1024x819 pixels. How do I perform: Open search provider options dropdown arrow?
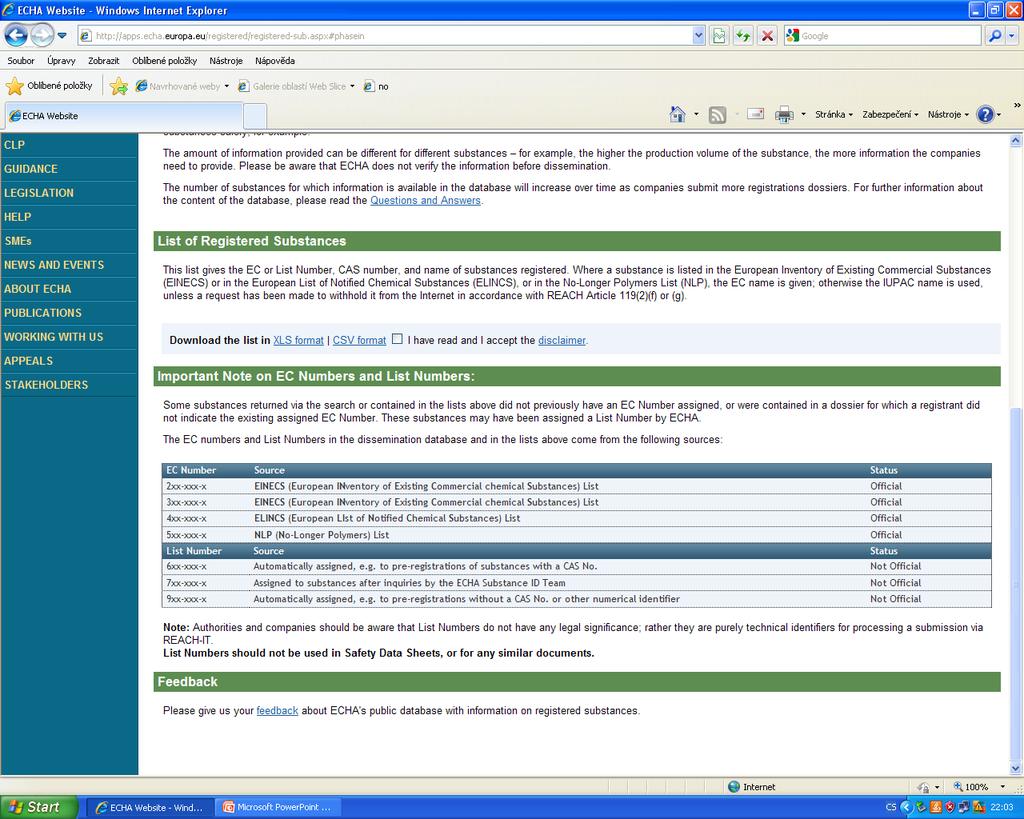1012,36
